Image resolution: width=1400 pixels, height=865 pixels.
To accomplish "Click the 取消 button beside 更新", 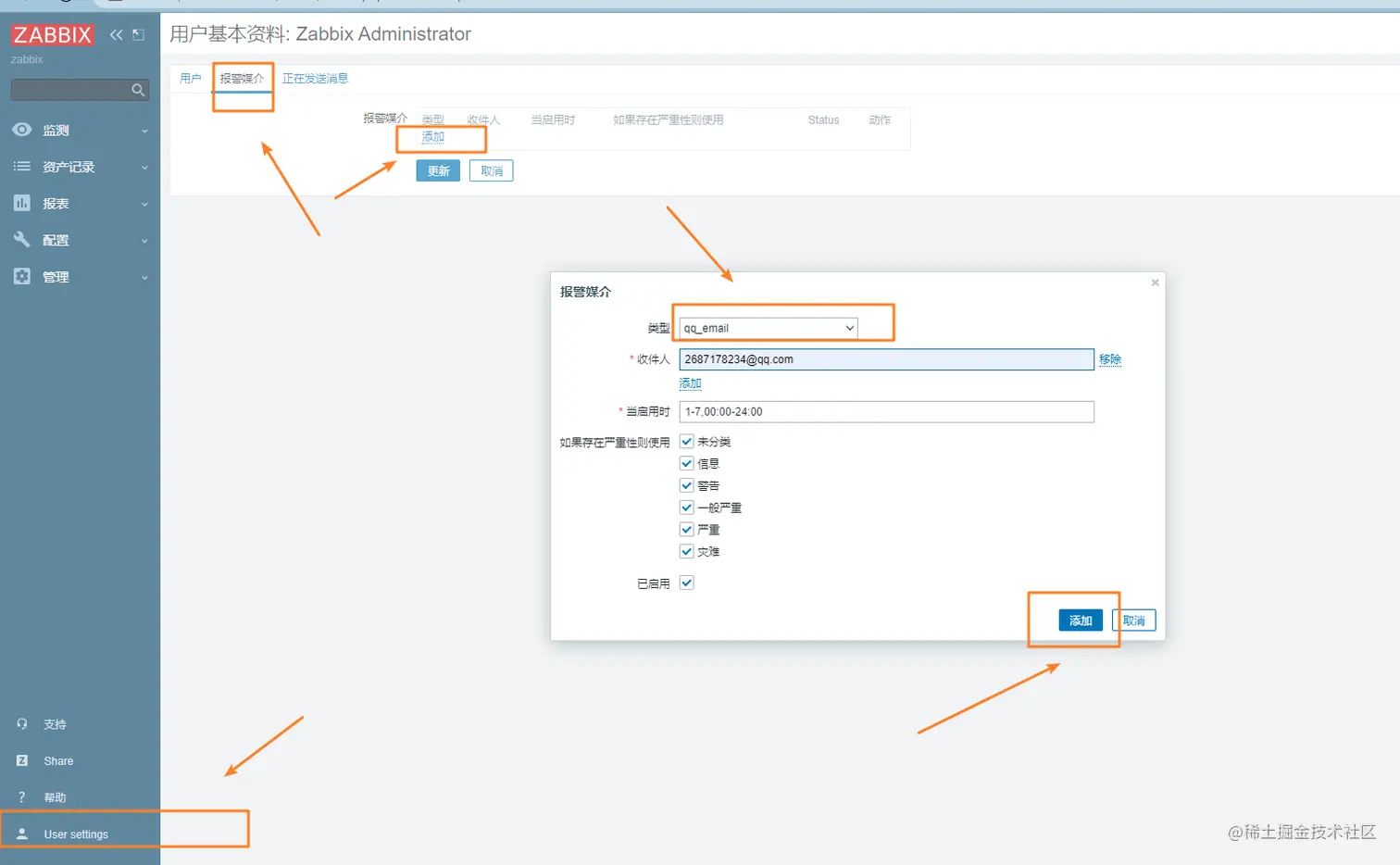I will [x=492, y=170].
